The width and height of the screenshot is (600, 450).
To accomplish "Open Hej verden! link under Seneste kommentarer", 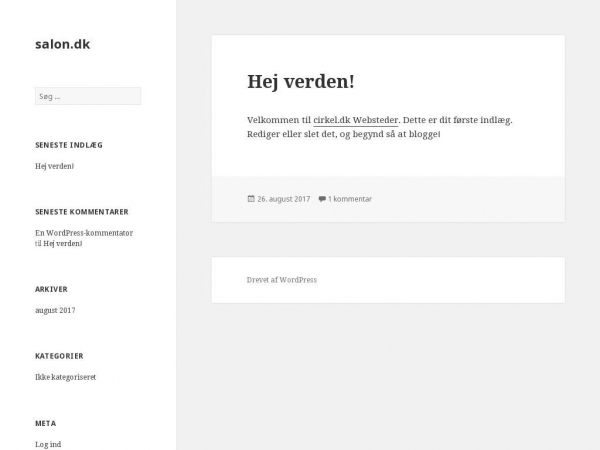I will click(x=63, y=243).
